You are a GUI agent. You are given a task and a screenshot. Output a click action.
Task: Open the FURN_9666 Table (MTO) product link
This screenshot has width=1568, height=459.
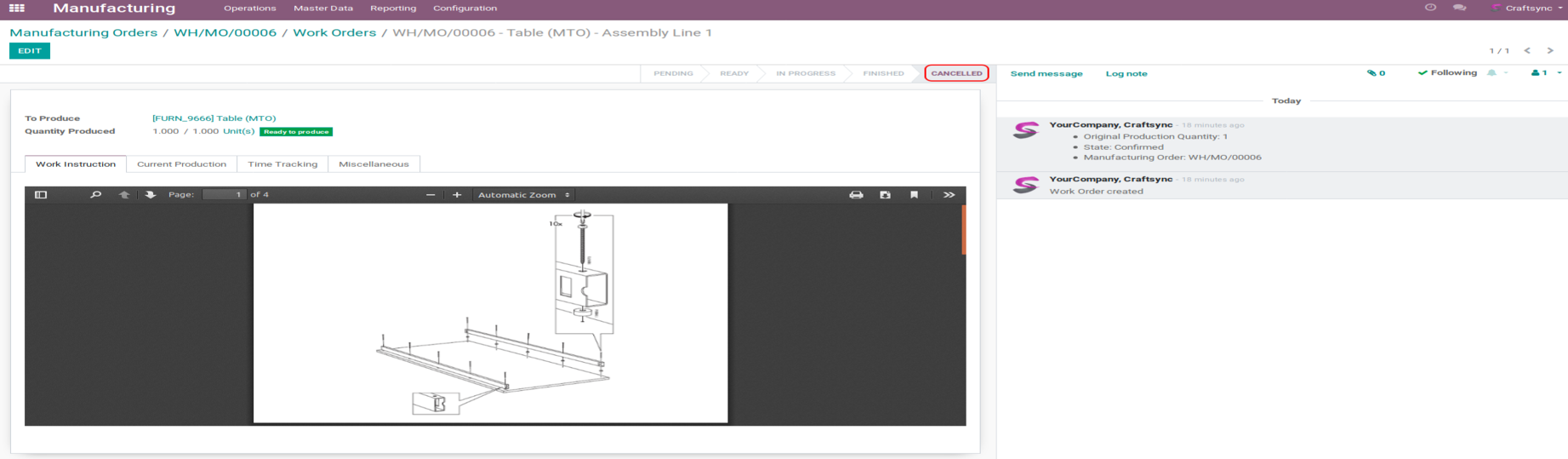coord(214,118)
